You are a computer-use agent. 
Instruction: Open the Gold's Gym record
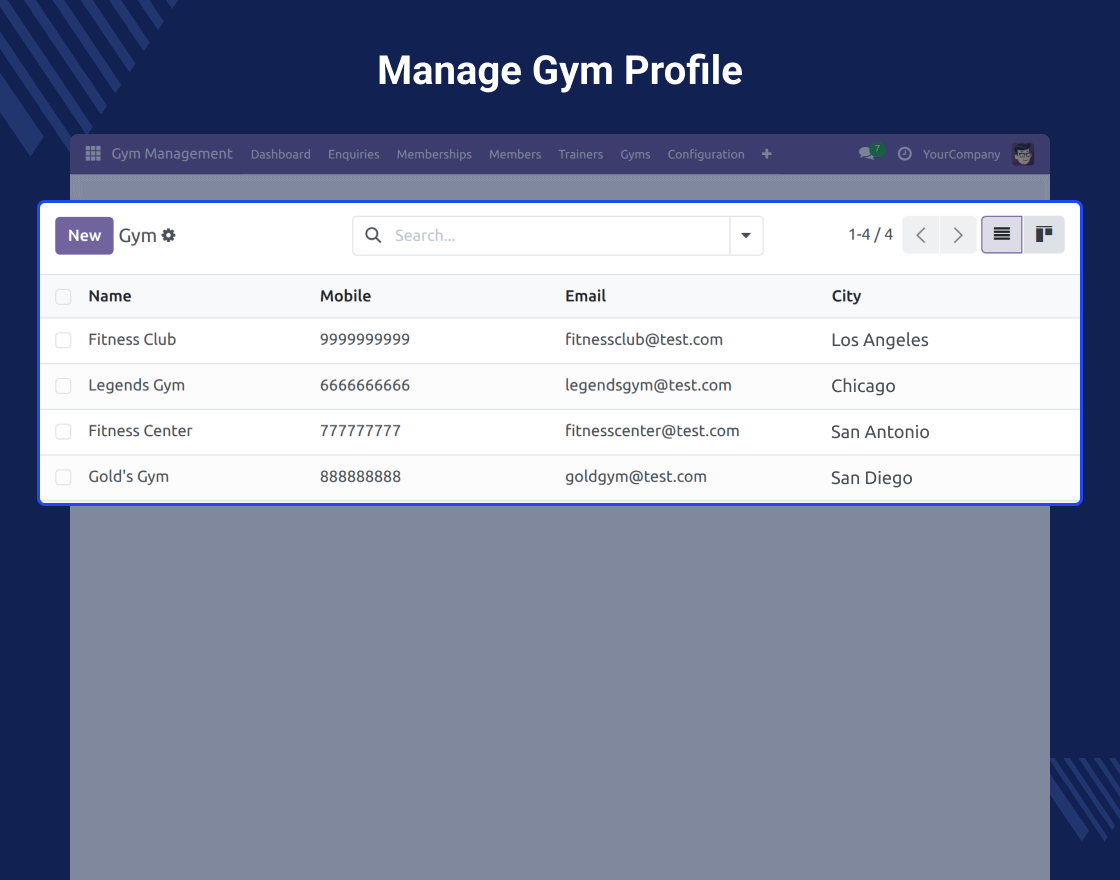[129, 477]
